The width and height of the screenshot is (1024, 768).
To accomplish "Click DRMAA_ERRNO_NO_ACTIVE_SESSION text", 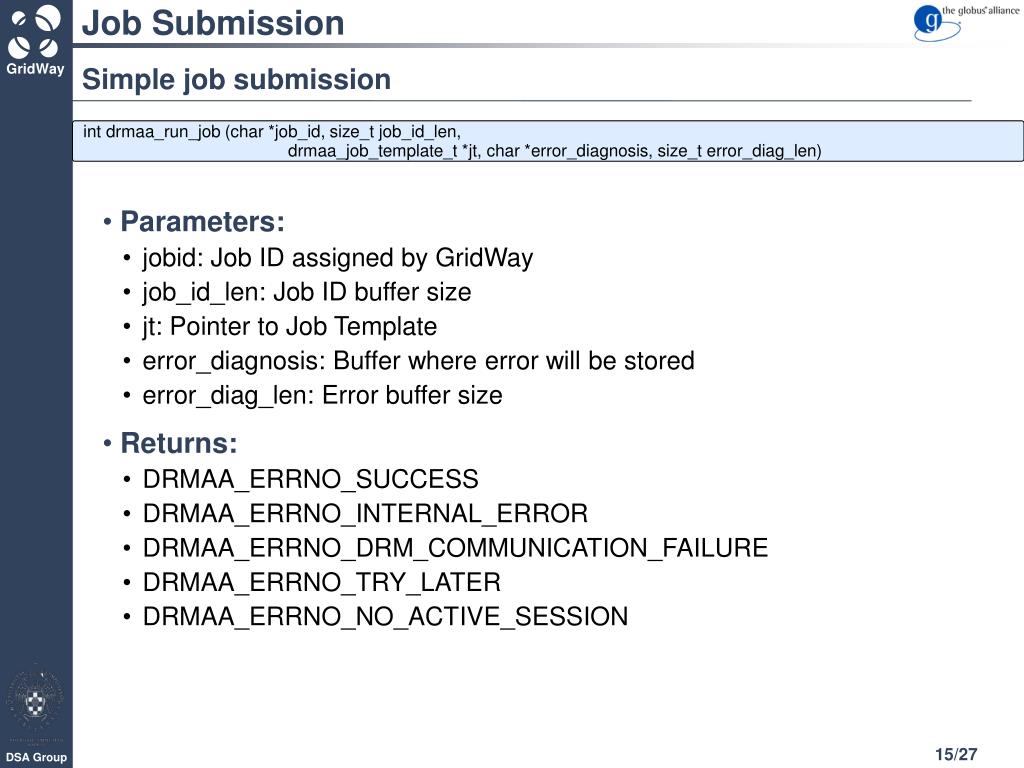I will pyautogui.click(x=385, y=616).
